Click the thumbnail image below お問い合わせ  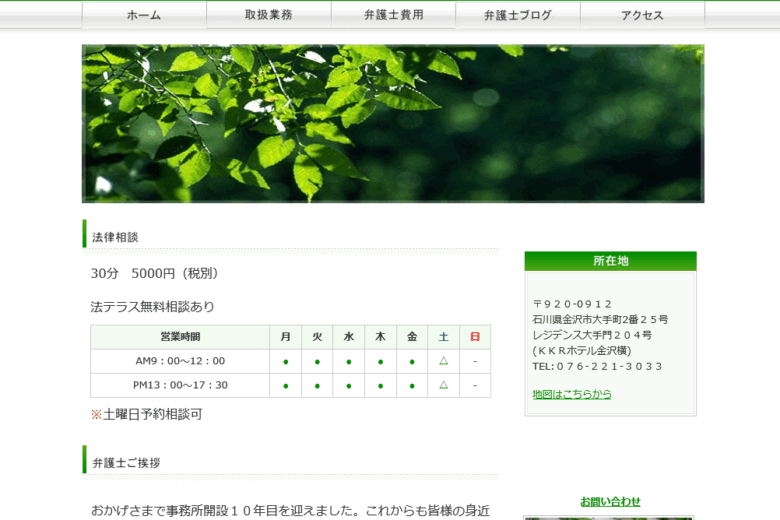608,517
